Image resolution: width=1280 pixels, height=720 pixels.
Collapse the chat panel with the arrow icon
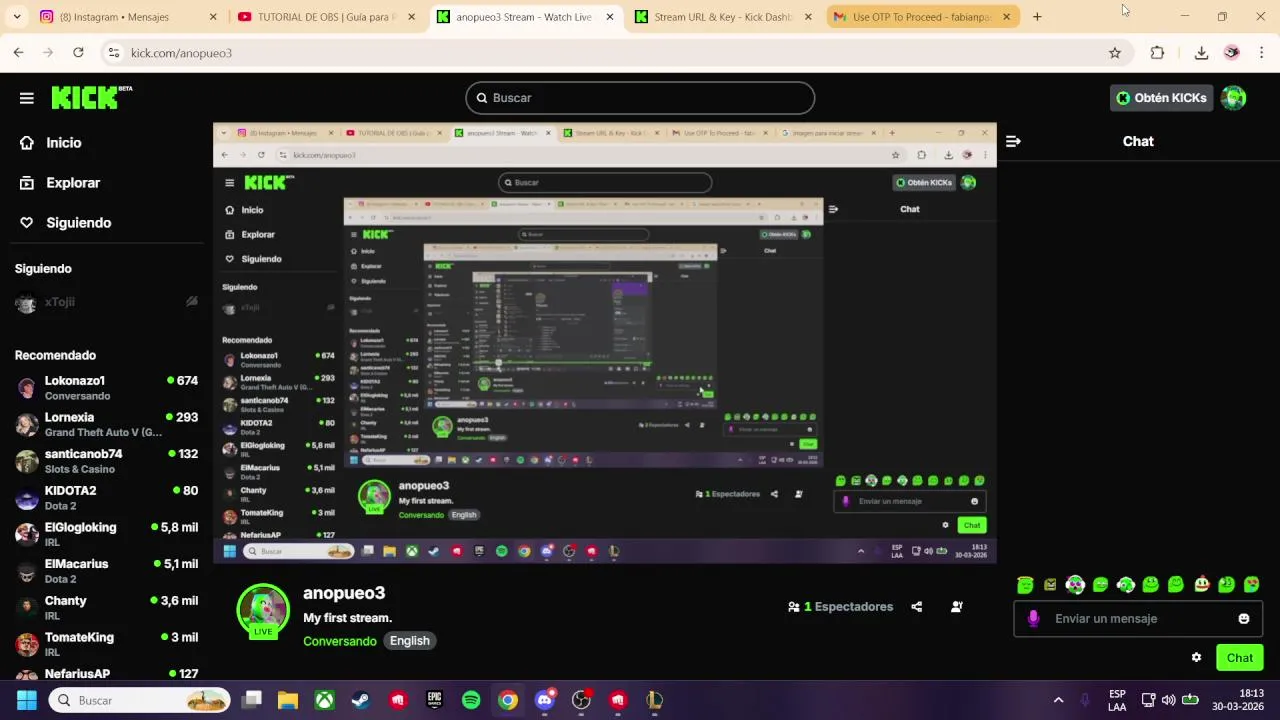coord(1013,141)
